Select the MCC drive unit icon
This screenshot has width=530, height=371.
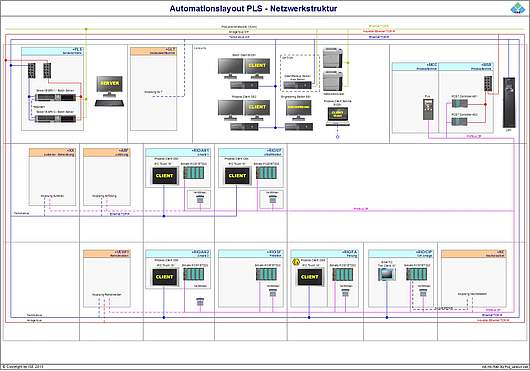(x=428, y=109)
